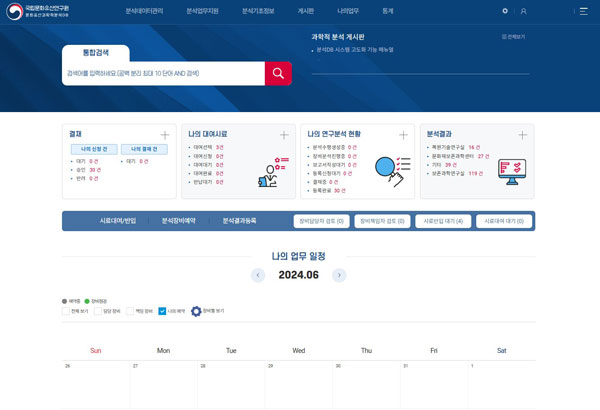Screen dimensions: 600x410
Task: Click 반납대기 0건 in 나의 대여시료
Action: [x=208, y=182]
